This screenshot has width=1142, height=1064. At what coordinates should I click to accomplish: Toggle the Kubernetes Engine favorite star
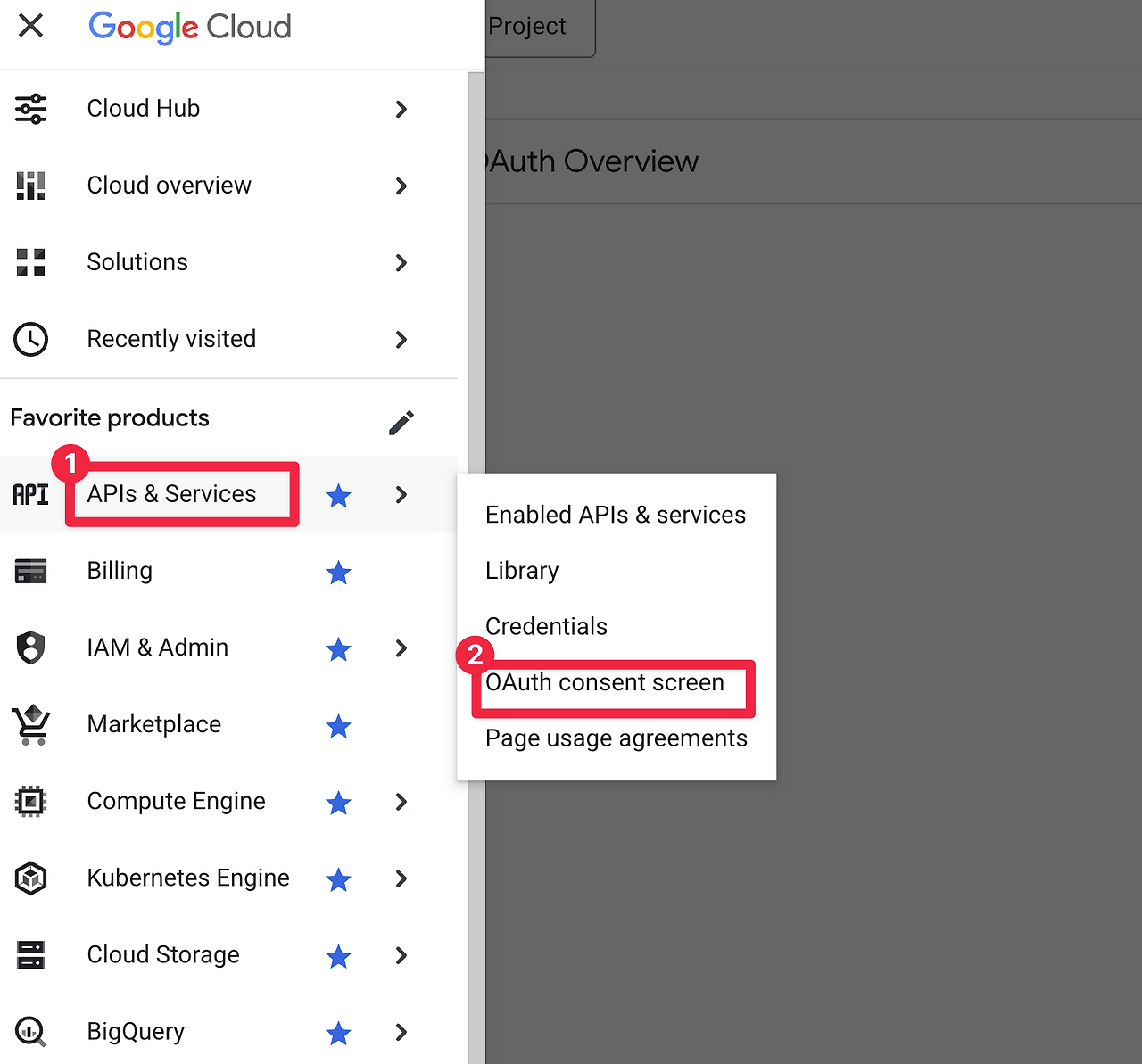pyautogui.click(x=338, y=879)
